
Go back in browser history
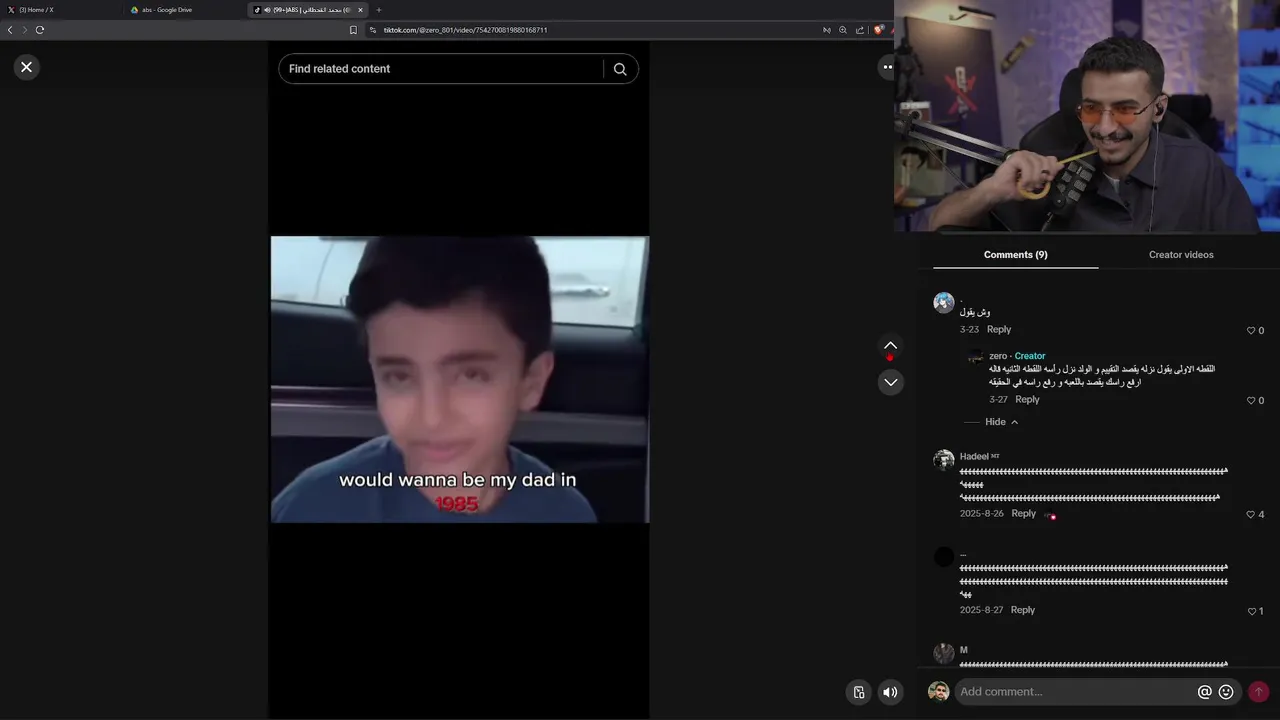[10, 30]
